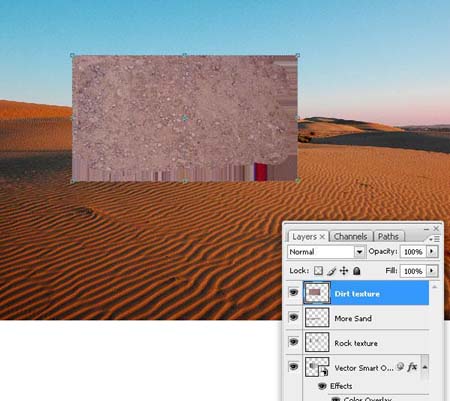The width and height of the screenshot is (450, 401).
Task: Open the Fill slider arrow
Action: click(x=432, y=271)
